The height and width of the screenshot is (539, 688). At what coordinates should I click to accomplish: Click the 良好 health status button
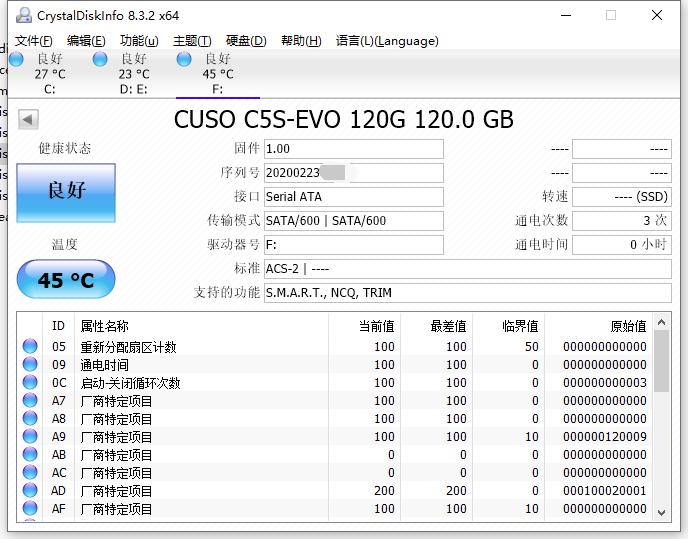coord(66,193)
